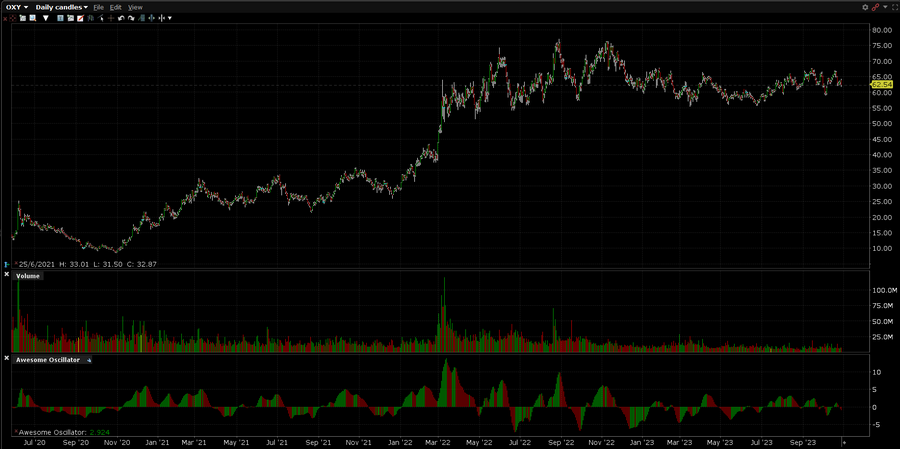900x449 pixels.
Task: Enter fullscreen with the corner brackets icon
Action: 895,7
